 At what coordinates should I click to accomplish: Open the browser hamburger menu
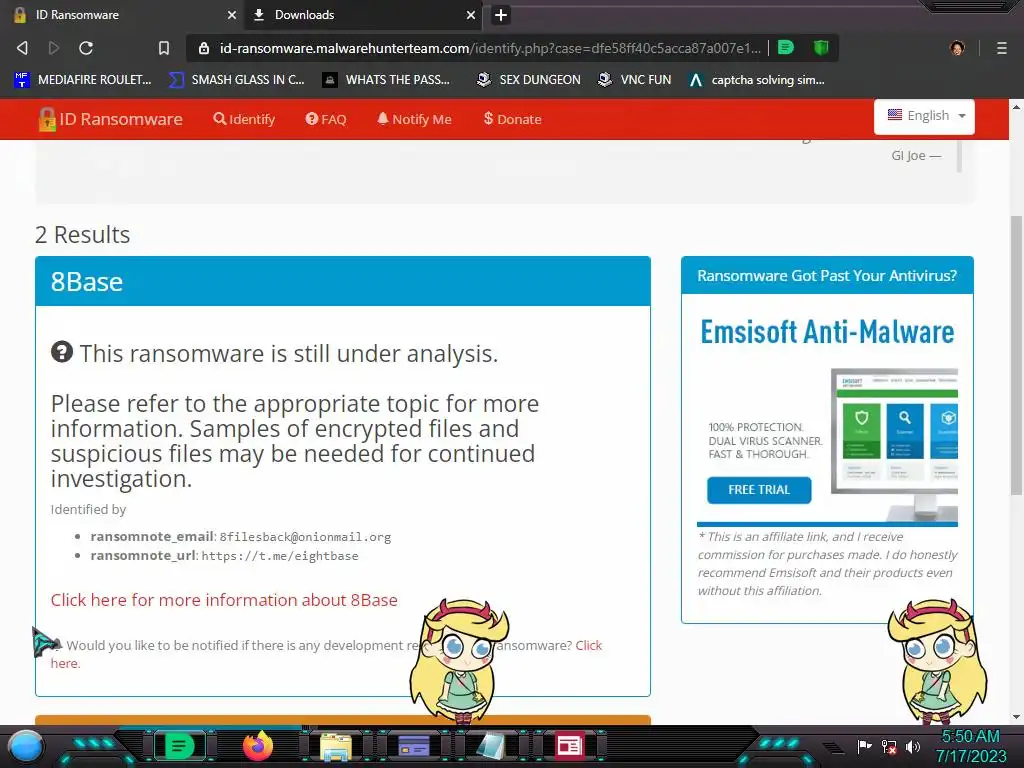coord(1002,48)
